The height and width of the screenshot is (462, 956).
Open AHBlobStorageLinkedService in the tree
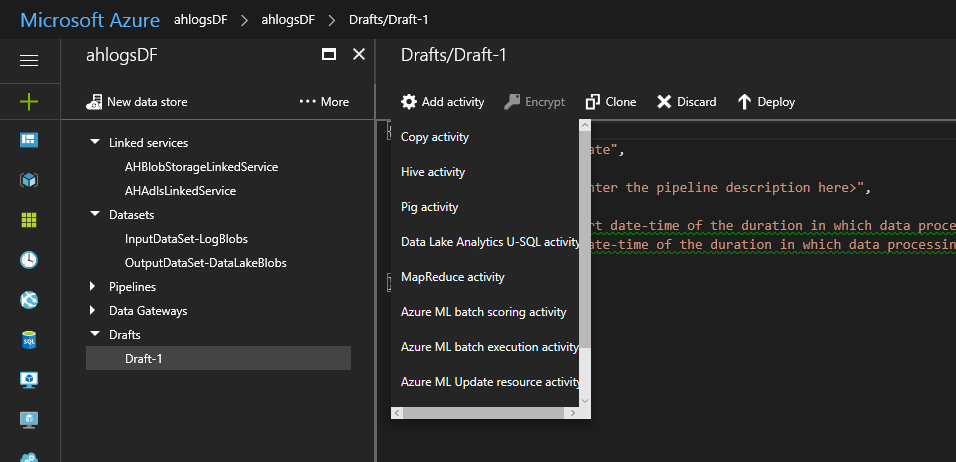pyautogui.click(x=201, y=166)
